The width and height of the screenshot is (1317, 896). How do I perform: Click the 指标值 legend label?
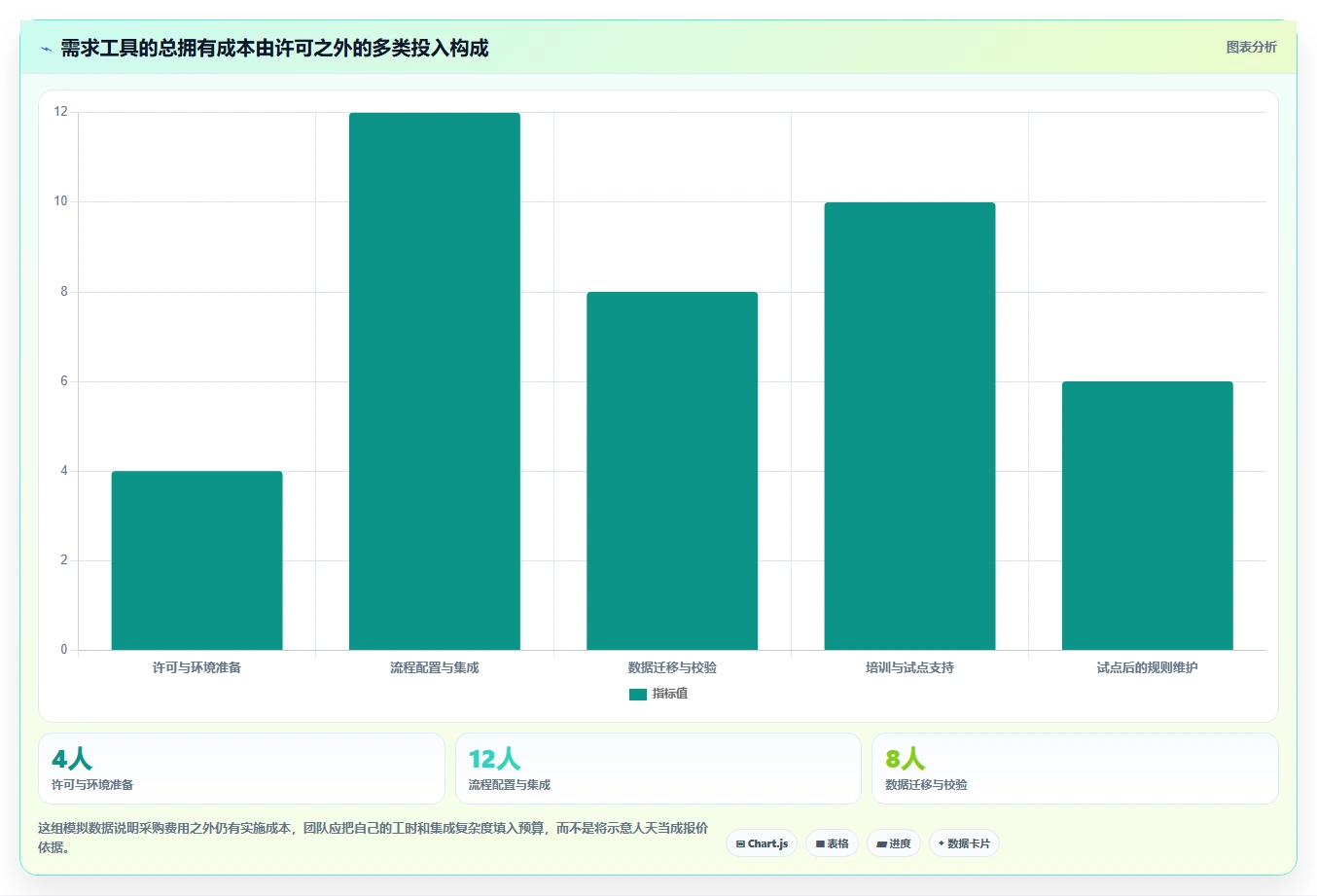[x=670, y=694]
